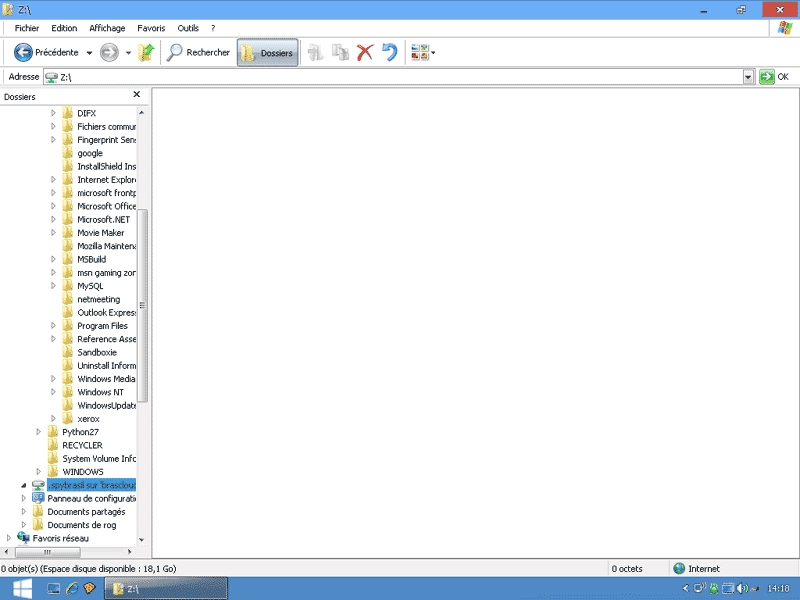
Task: Open the Précédente history dropdown arrow
Action: tap(89, 53)
